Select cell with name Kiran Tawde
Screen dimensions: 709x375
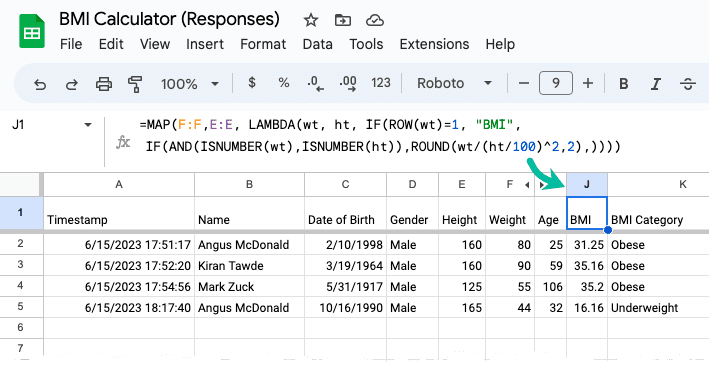pyautogui.click(x=250, y=266)
